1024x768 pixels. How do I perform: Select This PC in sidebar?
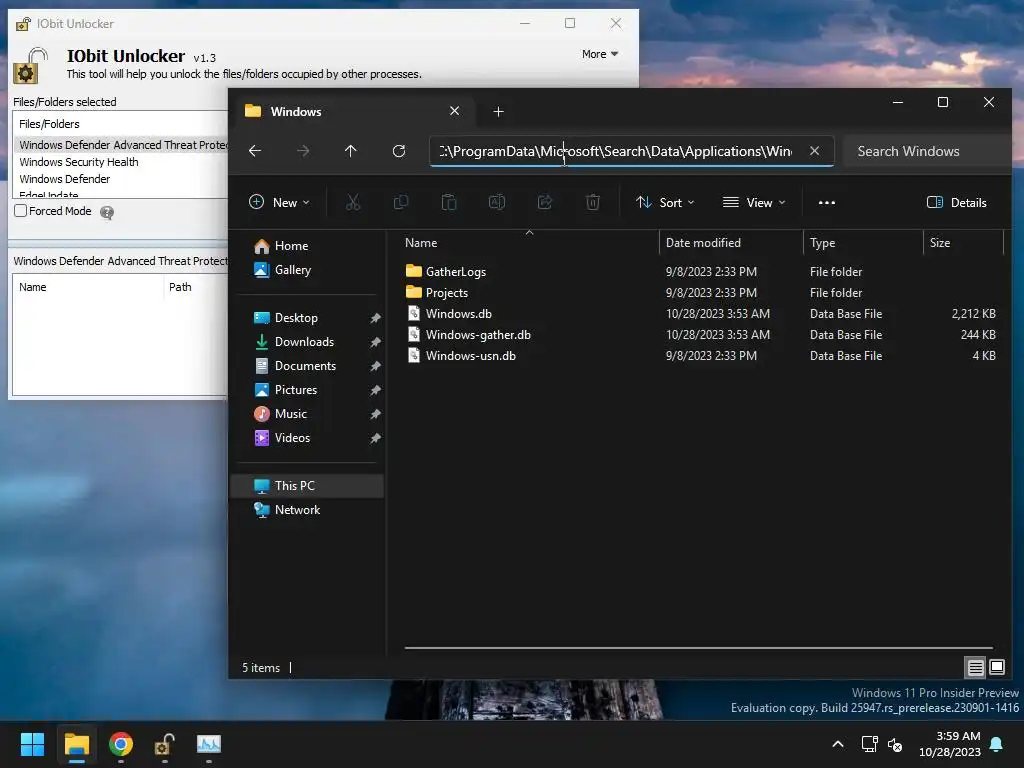click(307, 486)
